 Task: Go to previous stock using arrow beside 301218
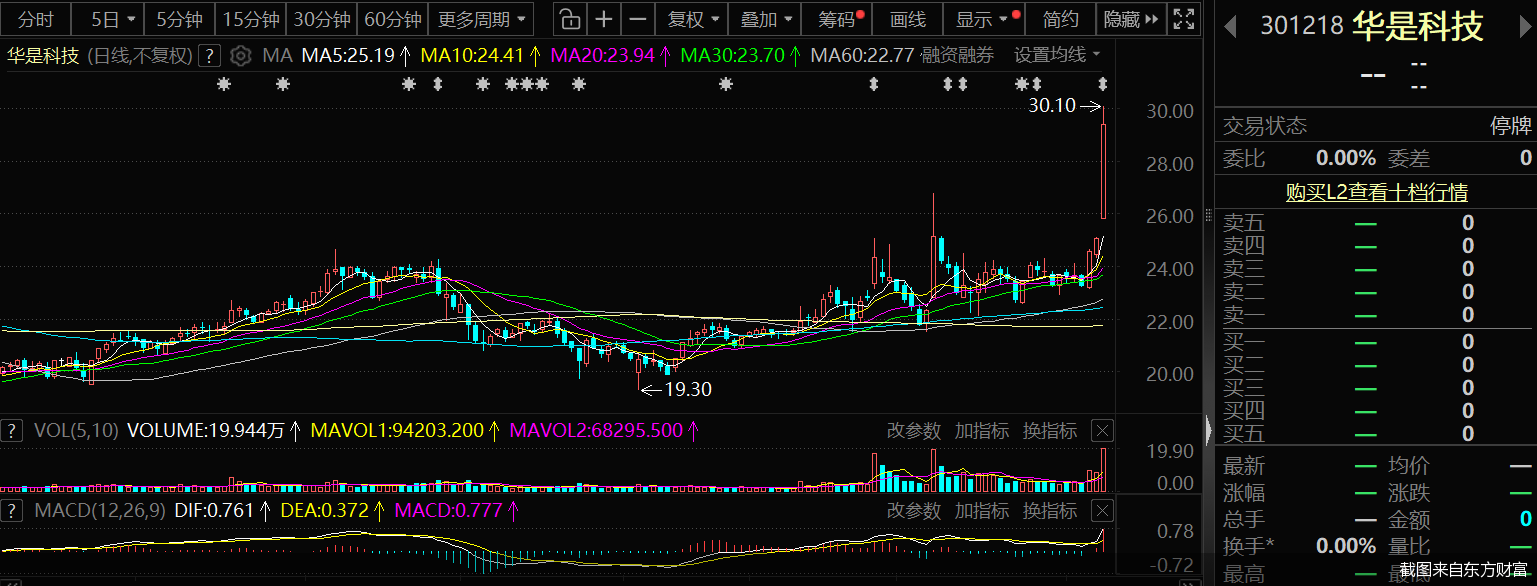[x=1230, y=27]
